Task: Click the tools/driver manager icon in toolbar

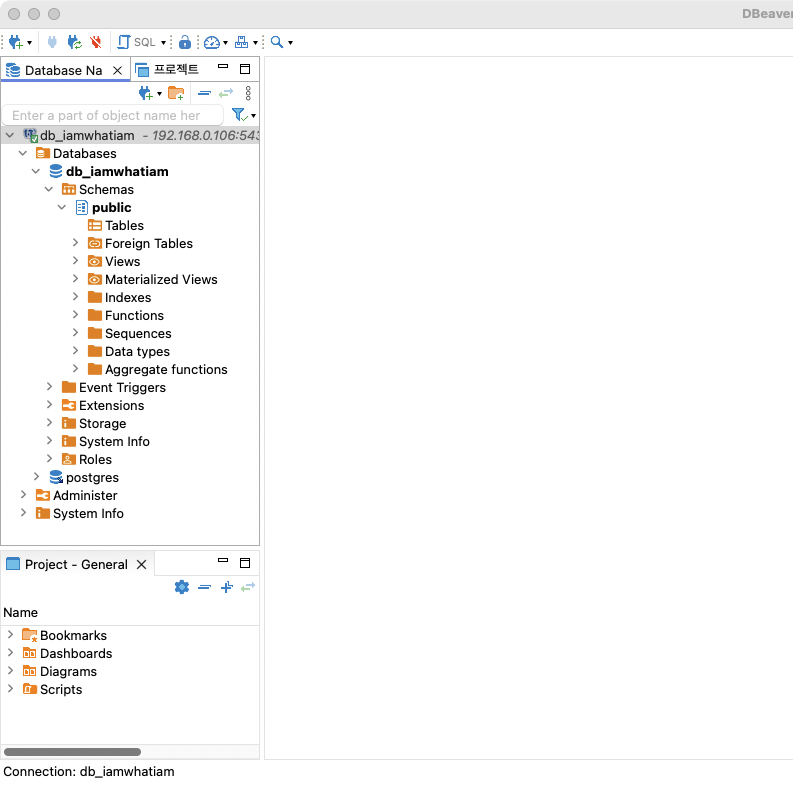Action: [242, 42]
